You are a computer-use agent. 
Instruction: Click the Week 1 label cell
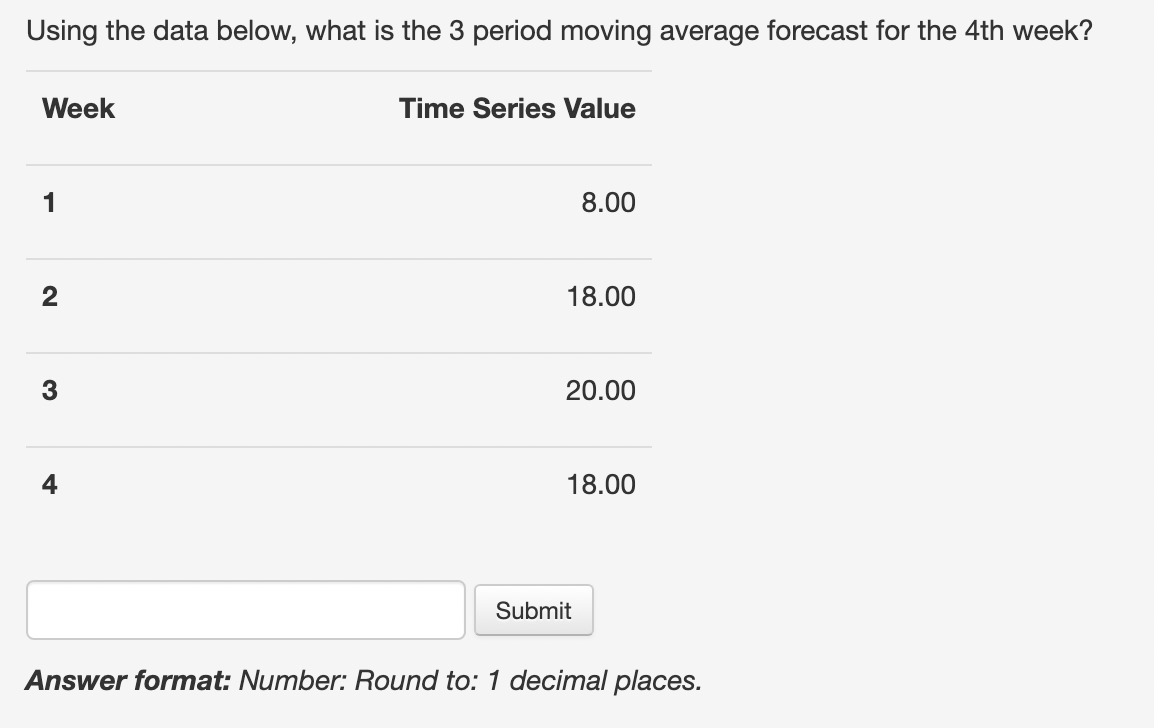pyautogui.click(x=48, y=202)
